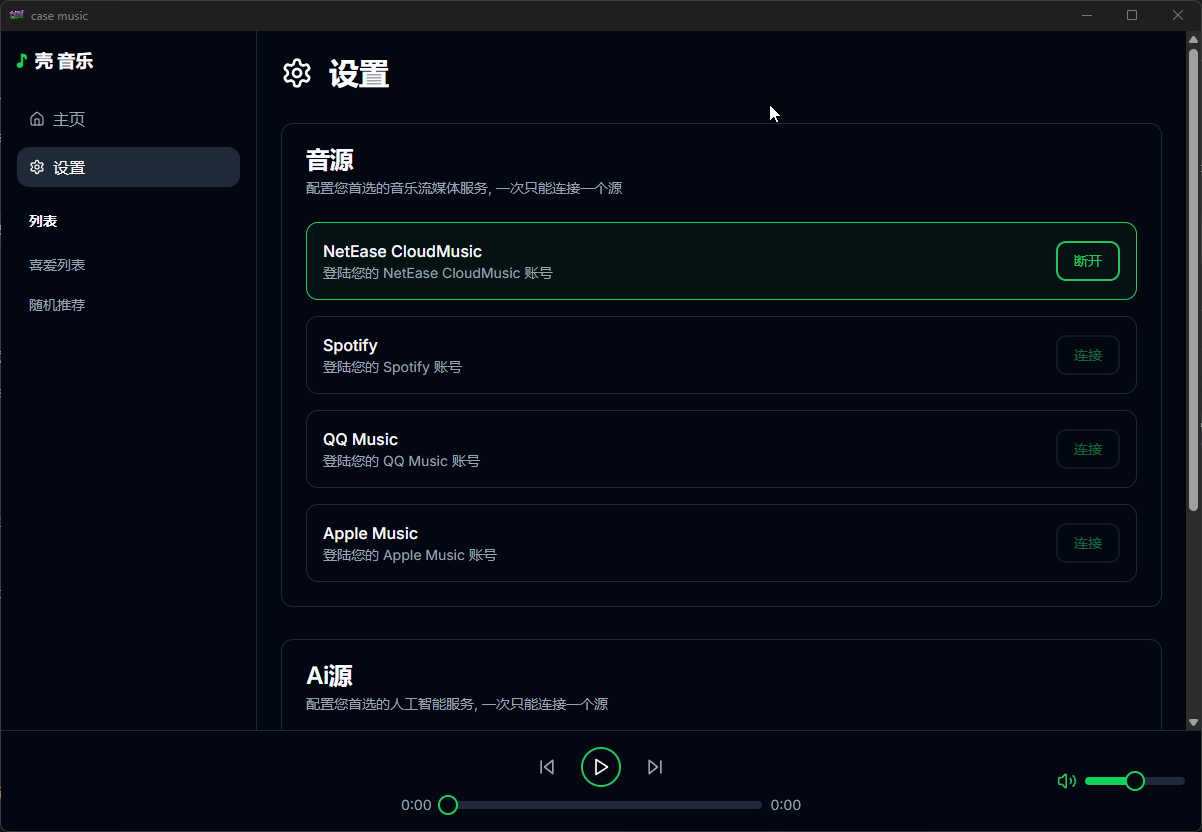Screen dimensions: 1202x832
Task: Skip to the previous track
Action: [547, 767]
